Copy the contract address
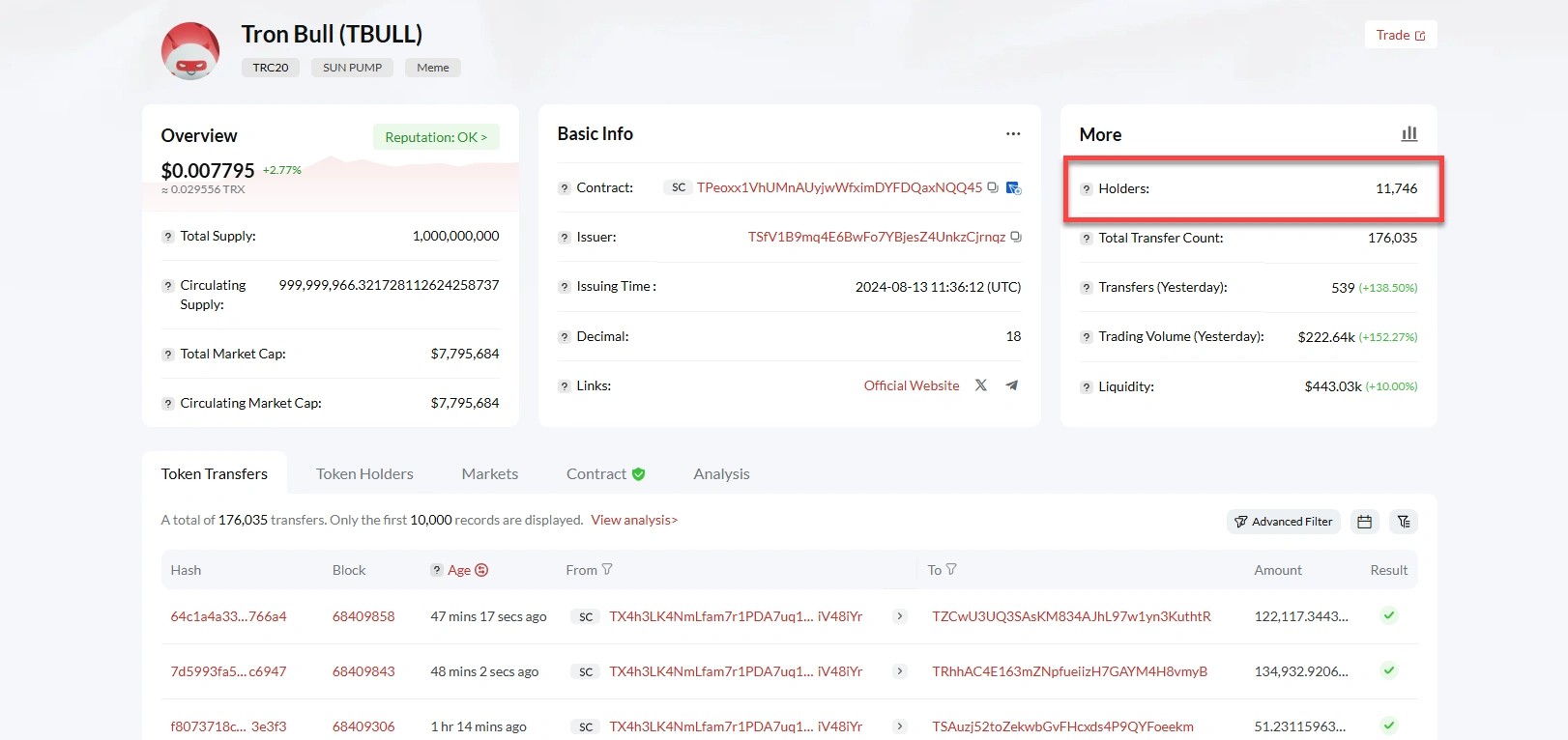The height and width of the screenshot is (740, 1568). tap(992, 187)
